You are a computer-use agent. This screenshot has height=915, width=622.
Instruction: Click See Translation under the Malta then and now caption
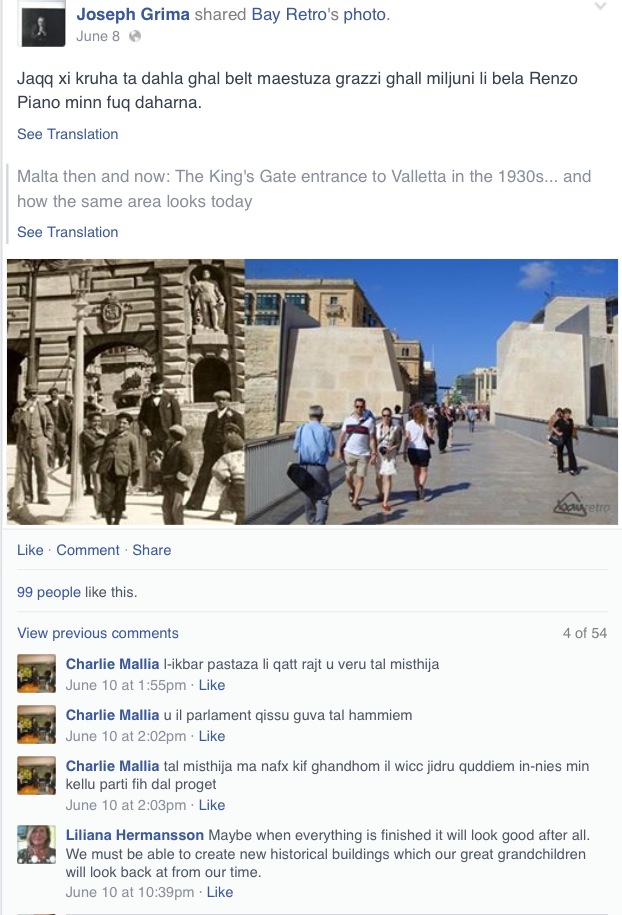point(68,232)
